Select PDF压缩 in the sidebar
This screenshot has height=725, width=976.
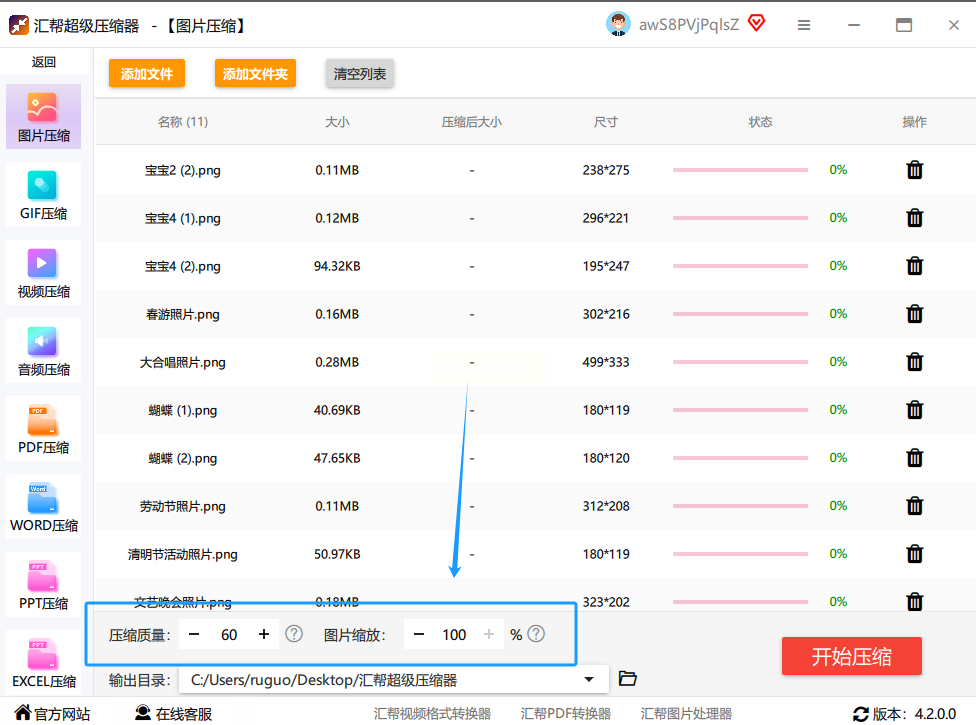click(44, 430)
